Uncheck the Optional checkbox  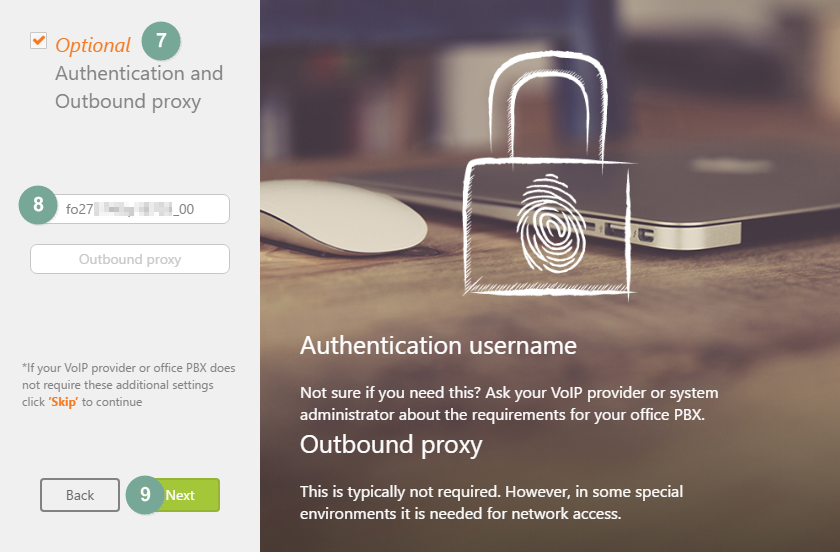[39, 41]
